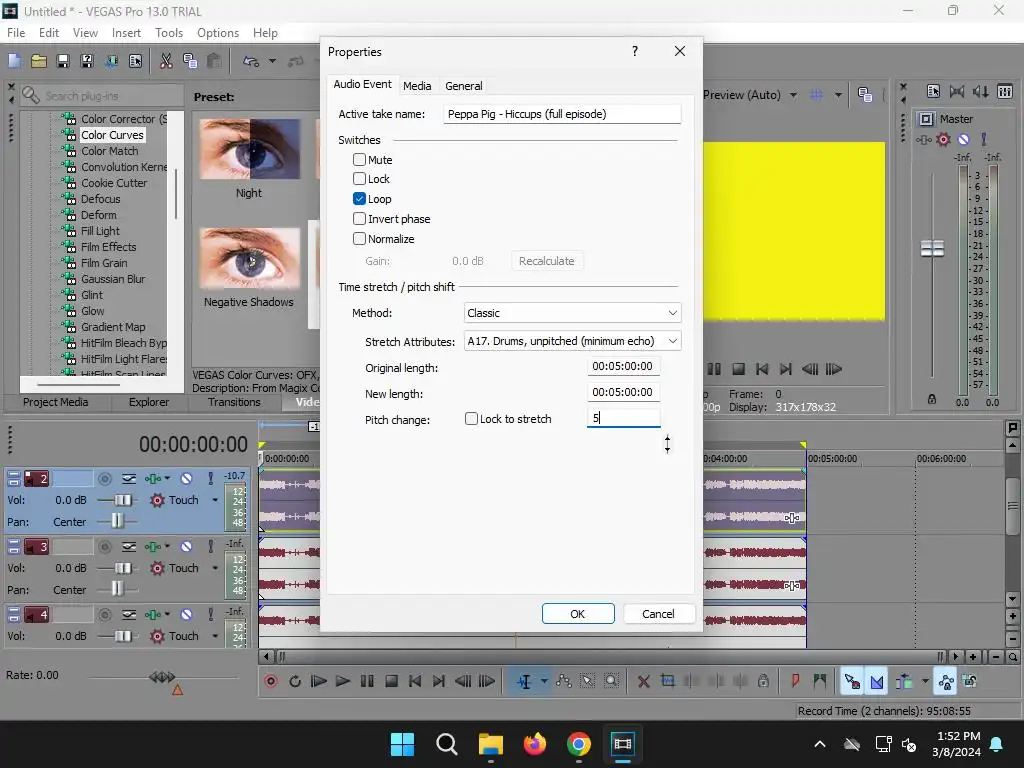The image size is (1024, 768).
Task: Click the OK button
Action: click(x=578, y=614)
